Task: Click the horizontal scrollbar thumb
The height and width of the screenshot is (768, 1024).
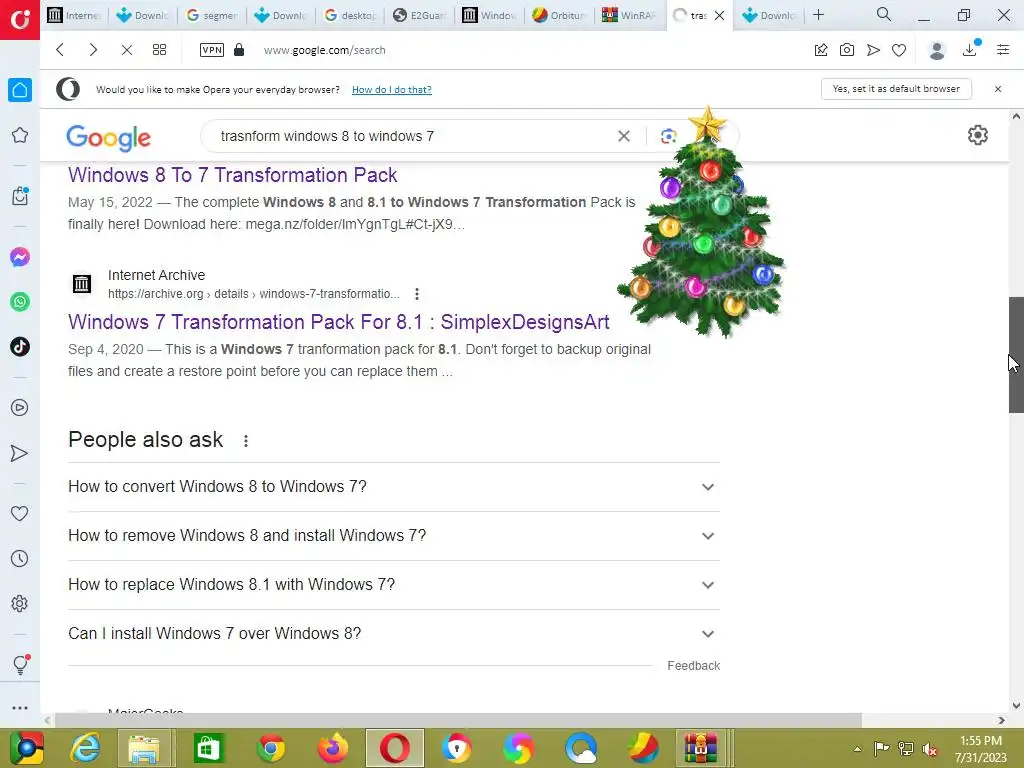Action: point(458,720)
